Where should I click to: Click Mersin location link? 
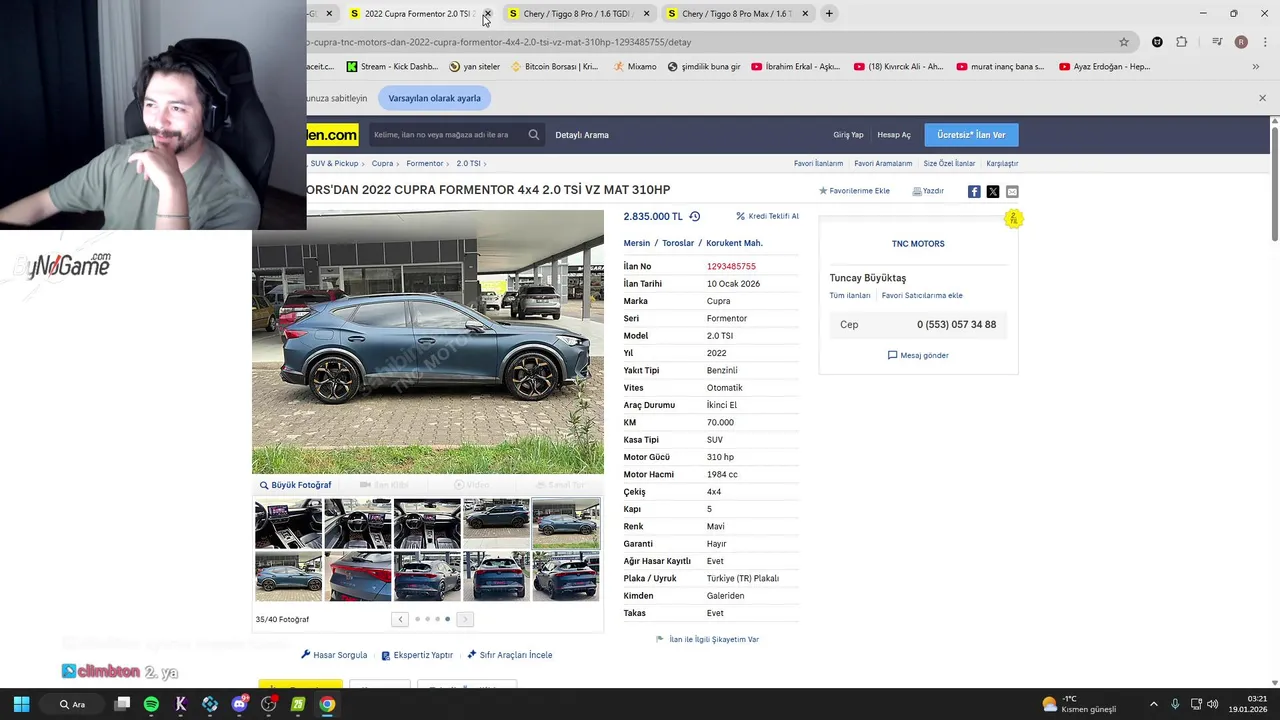[x=637, y=243]
